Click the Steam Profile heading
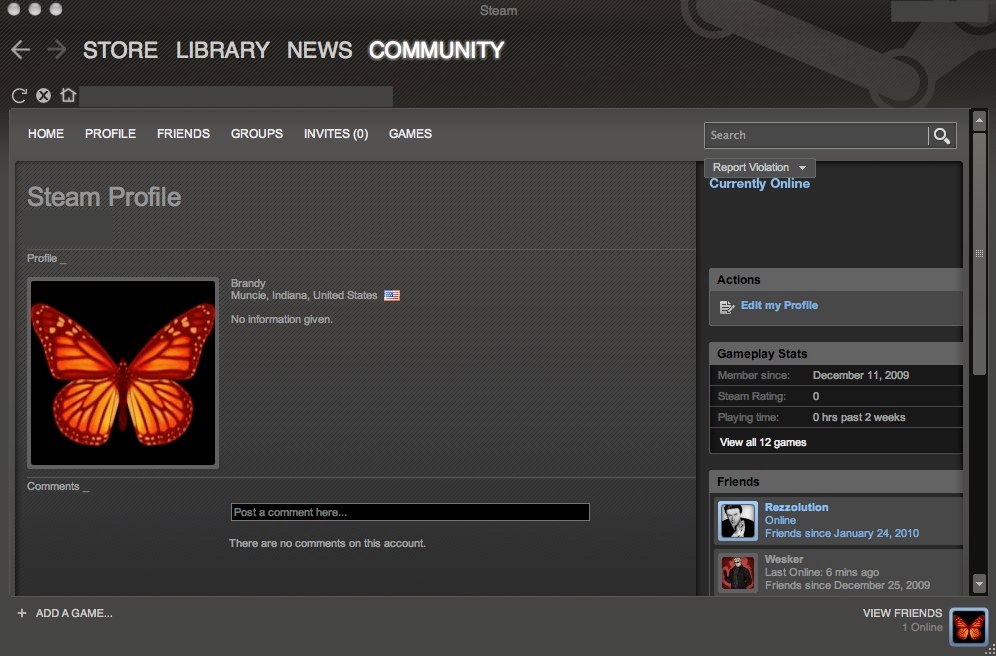The width and height of the screenshot is (996, 656). pyautogui.click(x=104, y=197)
